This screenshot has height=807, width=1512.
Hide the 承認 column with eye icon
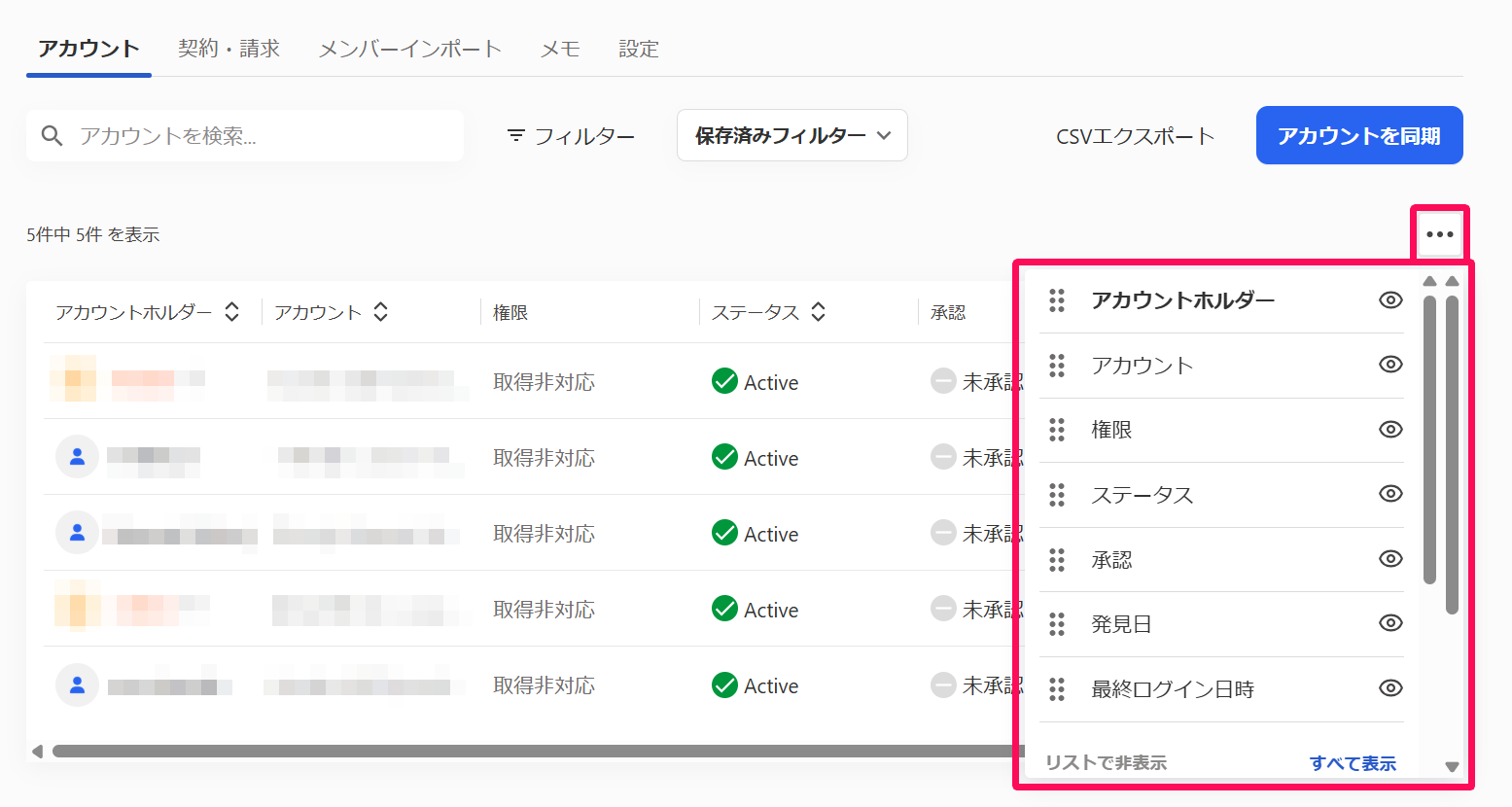(1390, 559)
